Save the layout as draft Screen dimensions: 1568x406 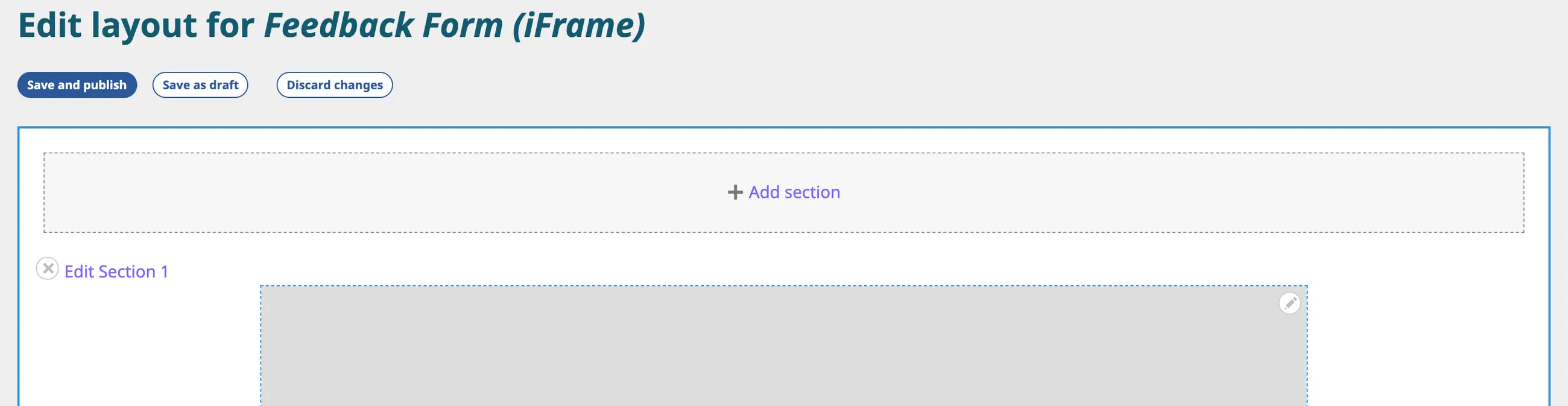click(x=200, y=85)
